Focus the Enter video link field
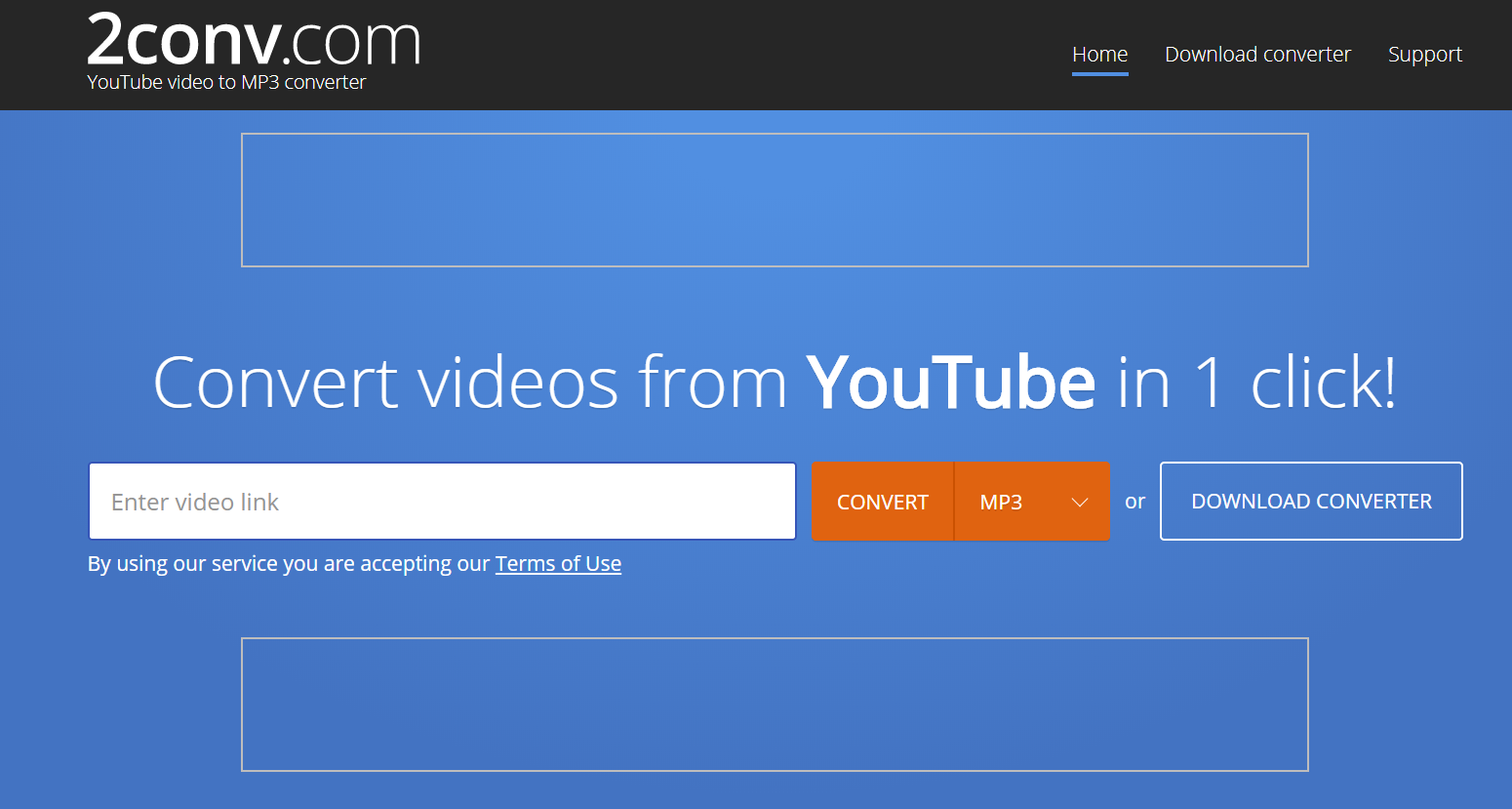 coord(443,502)
